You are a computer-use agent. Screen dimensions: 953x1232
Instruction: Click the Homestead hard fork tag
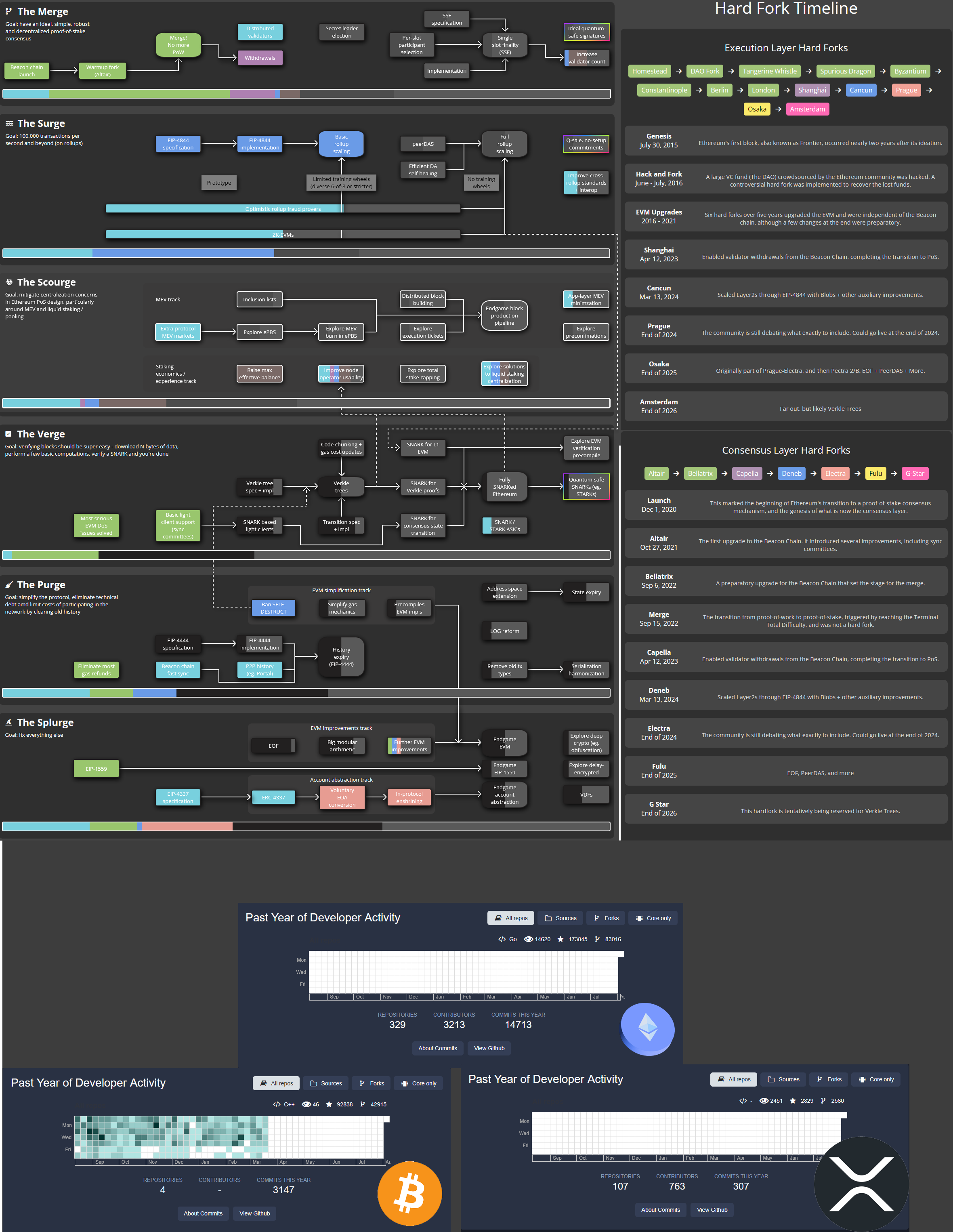pos(649,71)
